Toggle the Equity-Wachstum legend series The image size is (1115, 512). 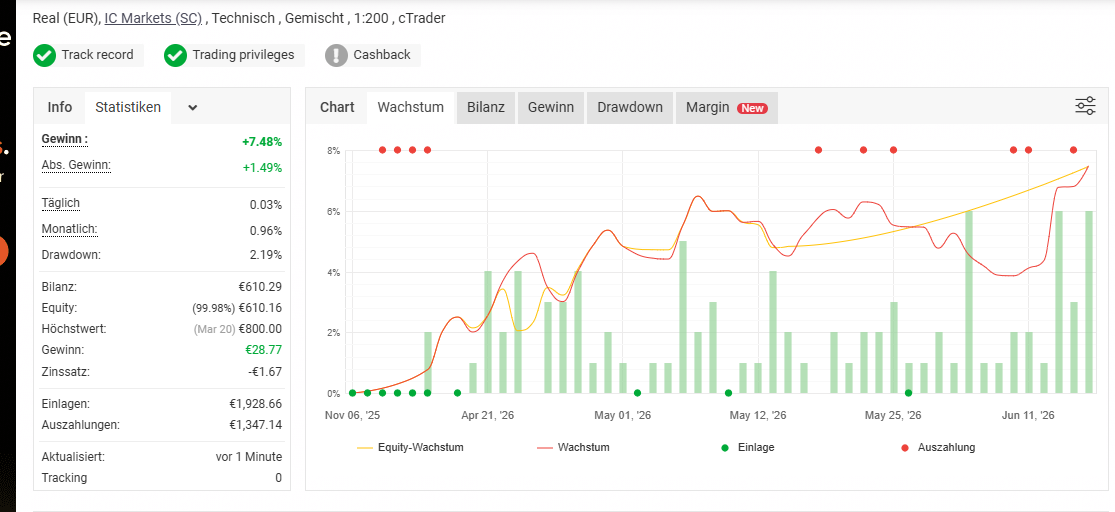(411, 448)
